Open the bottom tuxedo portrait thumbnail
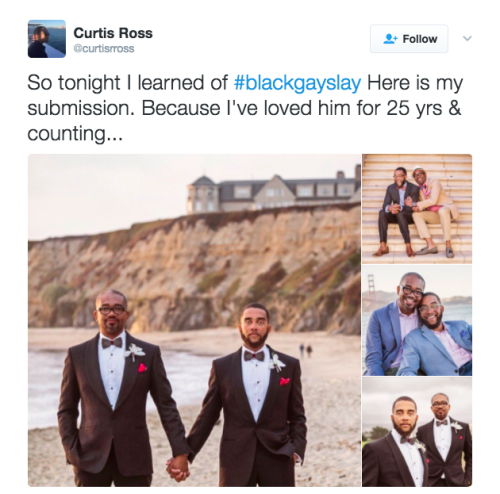 coord(417,432)
